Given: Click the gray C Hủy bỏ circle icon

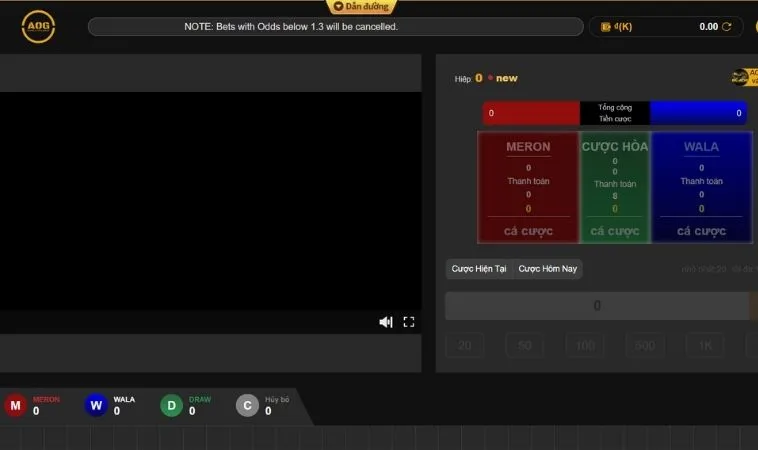Looking at the screenshot, I should coord(247,405).
